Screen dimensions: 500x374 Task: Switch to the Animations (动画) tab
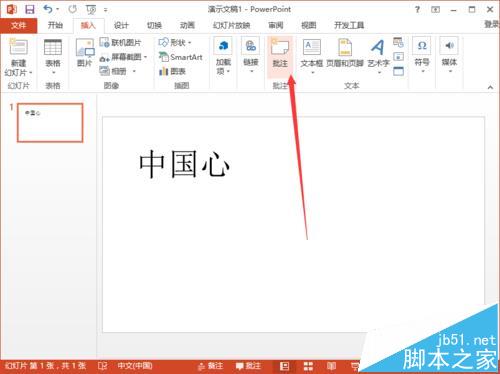click(187, 25)
